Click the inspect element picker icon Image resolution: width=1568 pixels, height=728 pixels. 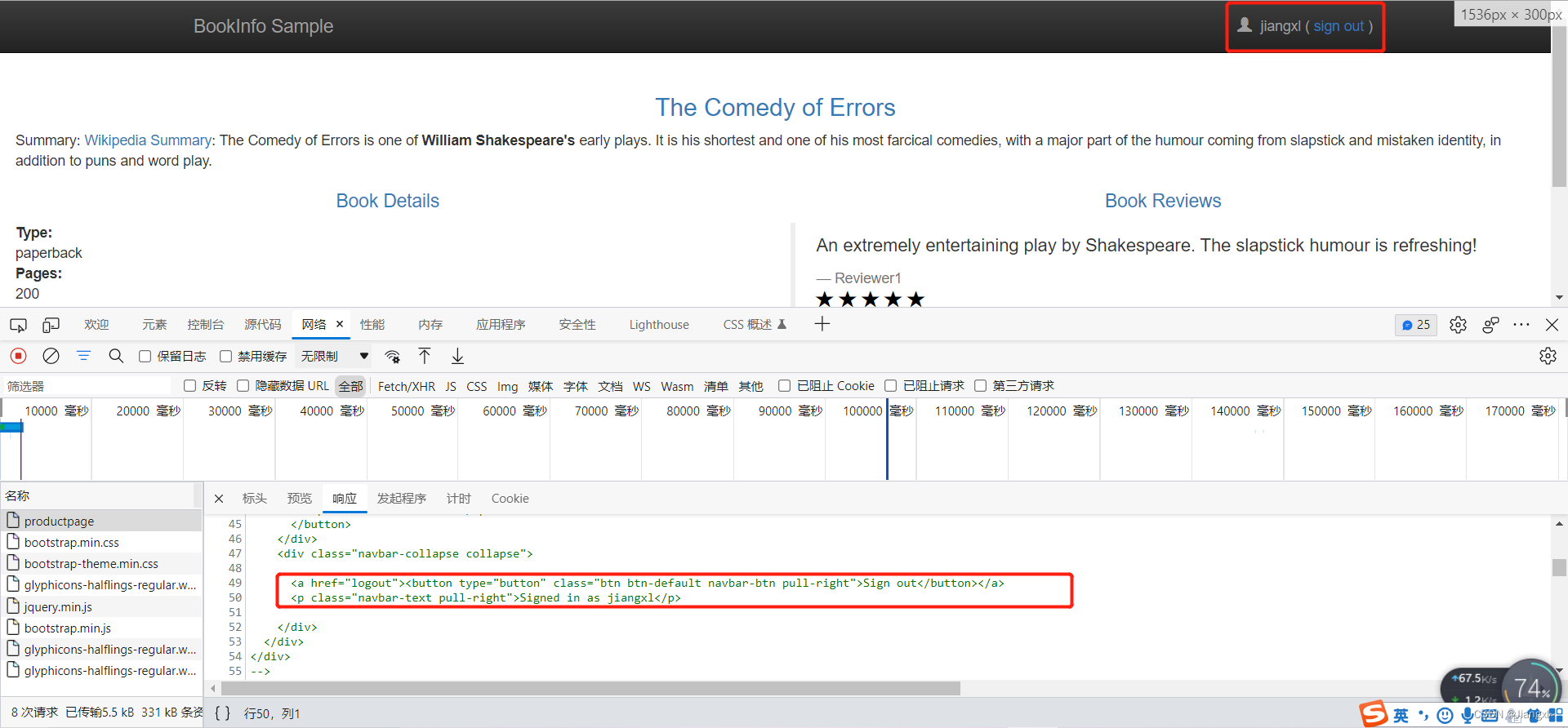[18, 325]
